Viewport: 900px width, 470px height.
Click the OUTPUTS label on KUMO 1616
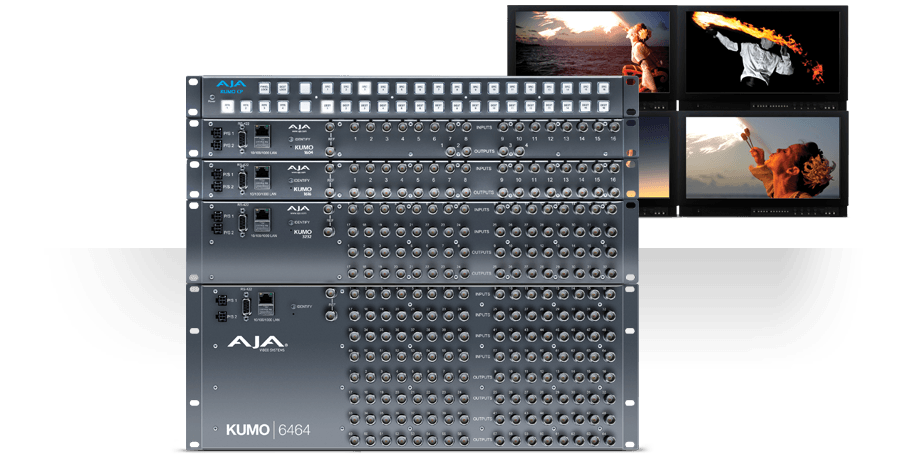click(483, 192)
